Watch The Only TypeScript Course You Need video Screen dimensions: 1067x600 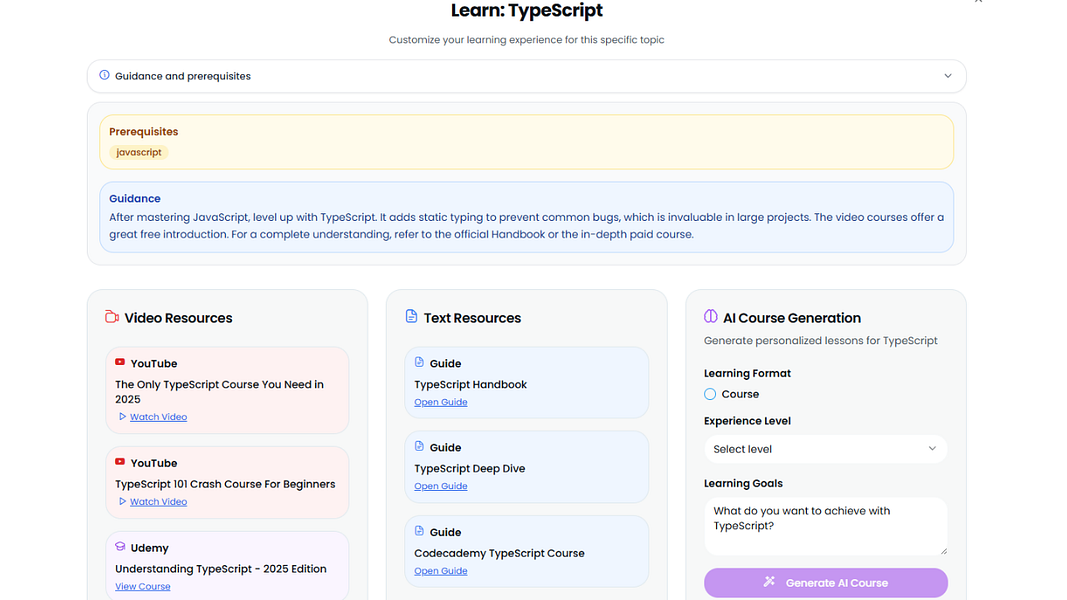(158, 417)
